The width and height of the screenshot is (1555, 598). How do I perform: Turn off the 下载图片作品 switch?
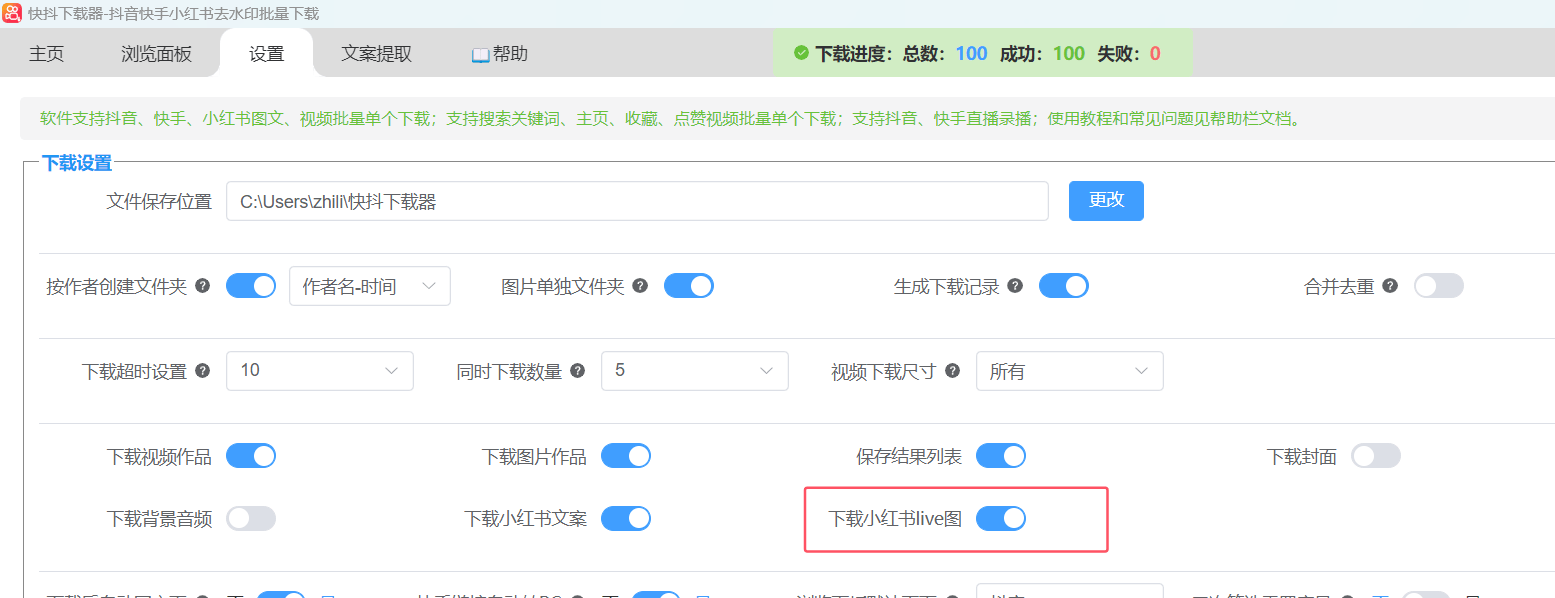[x=626, y=456]
